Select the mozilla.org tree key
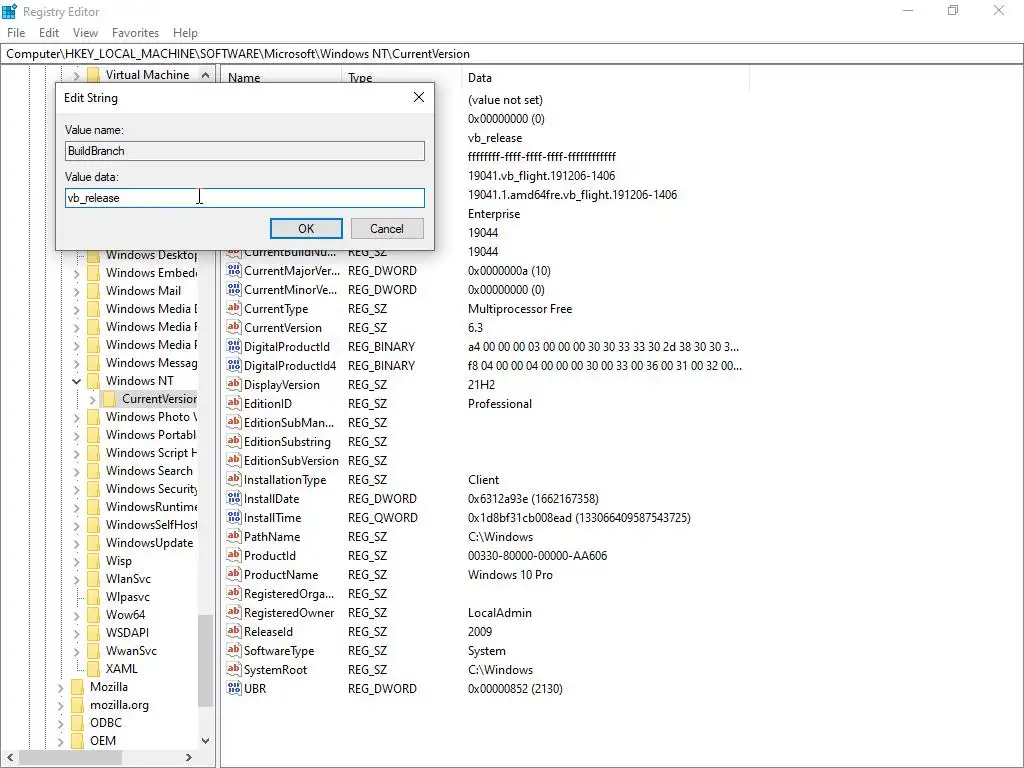This screenshot has height=768, width=1024. 120,705
